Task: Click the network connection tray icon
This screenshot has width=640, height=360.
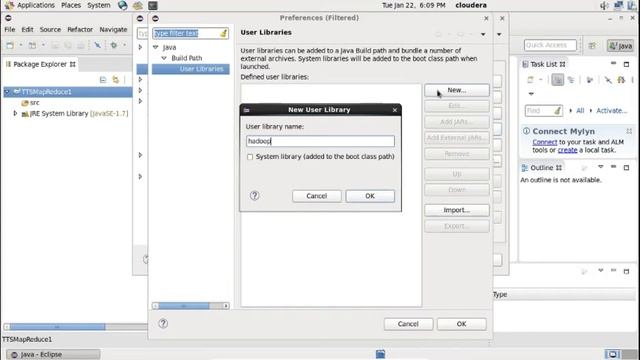Action: 618,5
